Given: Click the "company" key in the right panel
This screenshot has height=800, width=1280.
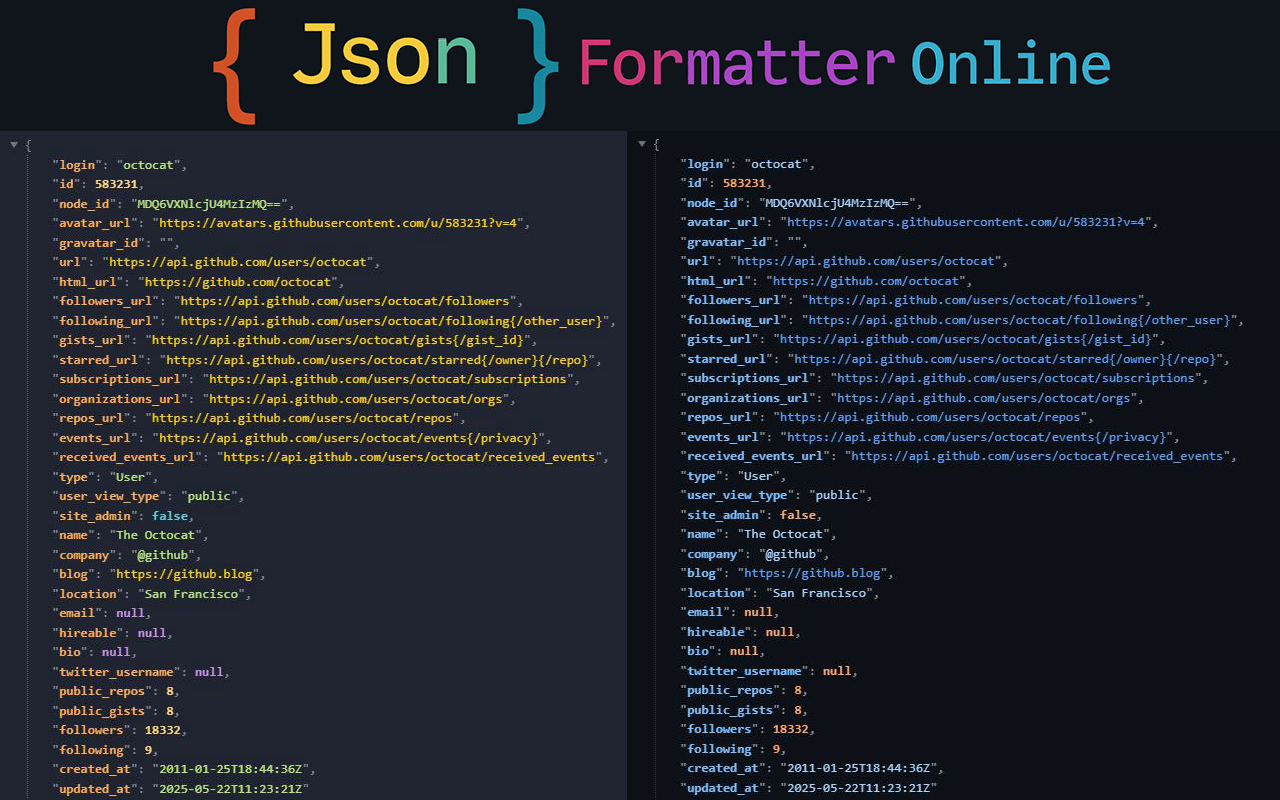Looking at the screenshot, I should [712, 554].
